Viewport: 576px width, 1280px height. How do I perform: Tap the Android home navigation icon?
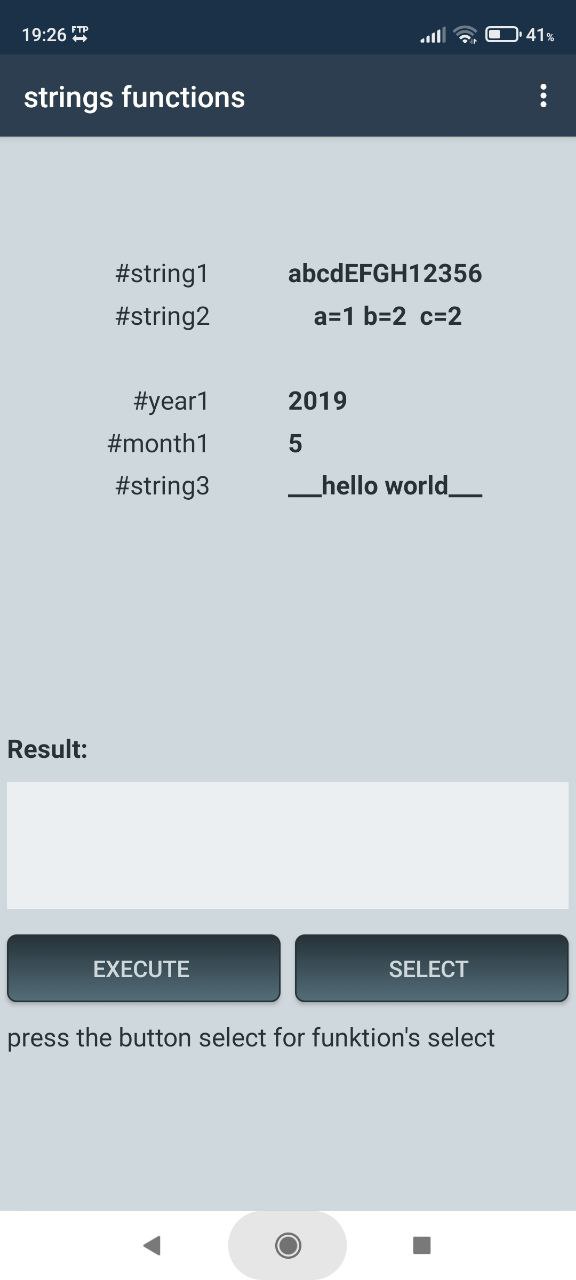(x=288, y=1245)
